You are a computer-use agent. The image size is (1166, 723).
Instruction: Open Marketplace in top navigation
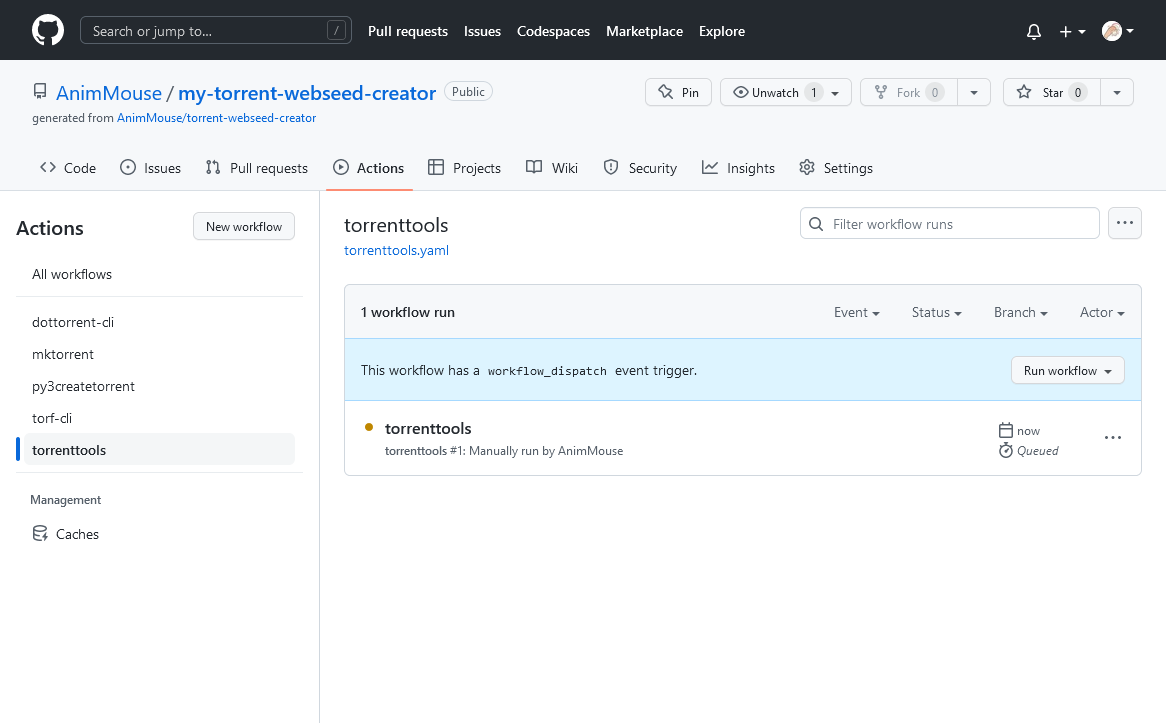pos(645,31)
